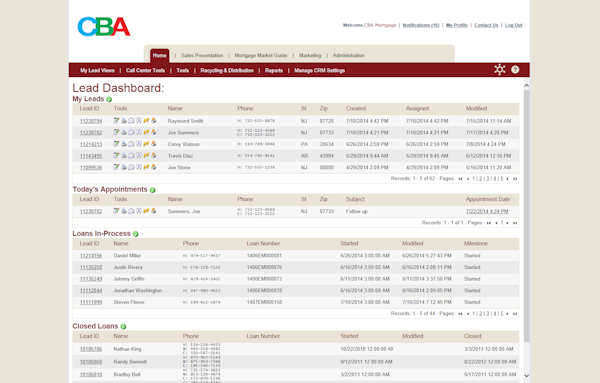Open Call Center Tools menu
Viewport: 600px width, 383px height.
pos(145,70)
